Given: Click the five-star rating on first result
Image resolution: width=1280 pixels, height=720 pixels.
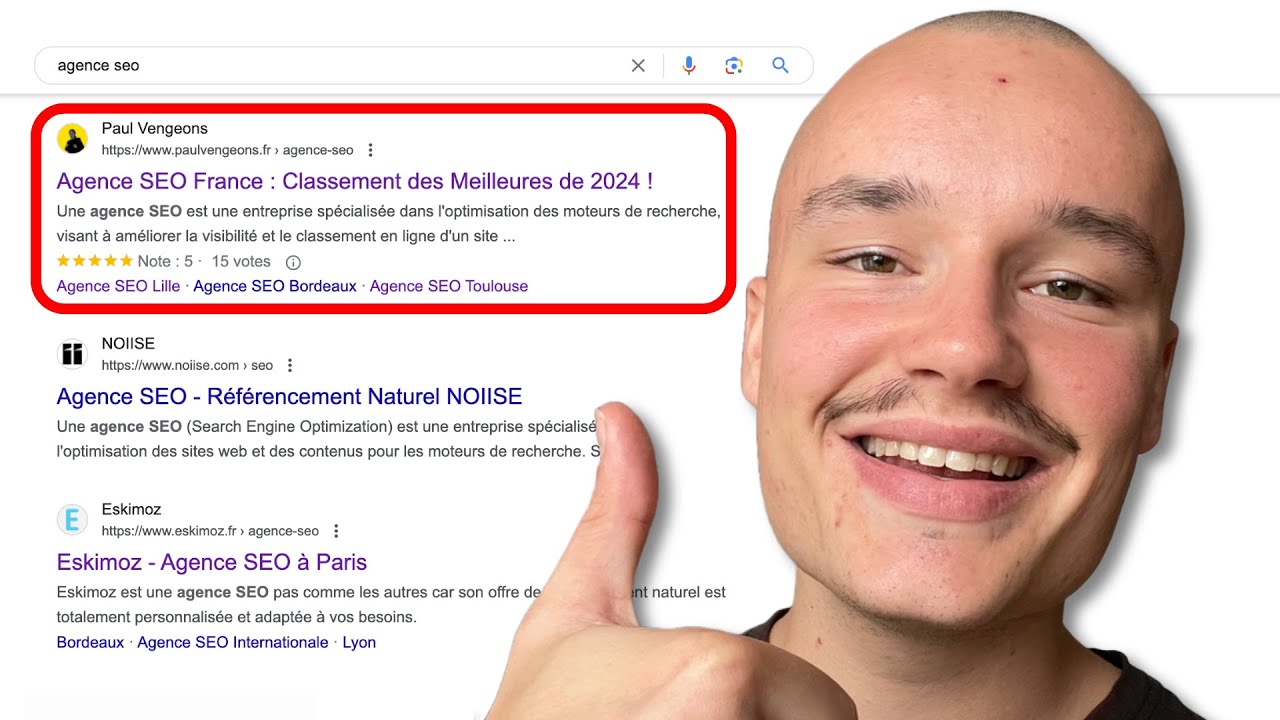Looking at the screenshot, I should tap(95, 261).
